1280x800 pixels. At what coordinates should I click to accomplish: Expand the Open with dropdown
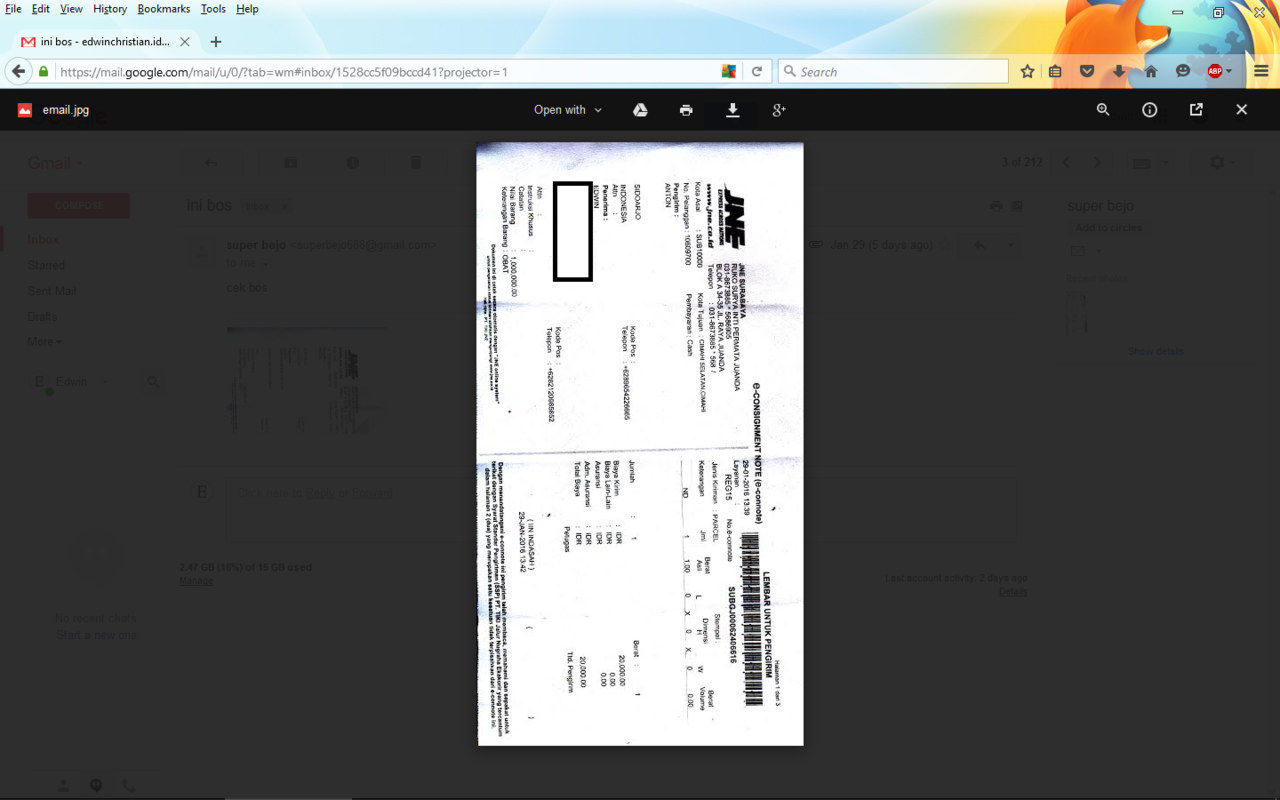click(568, 110)
